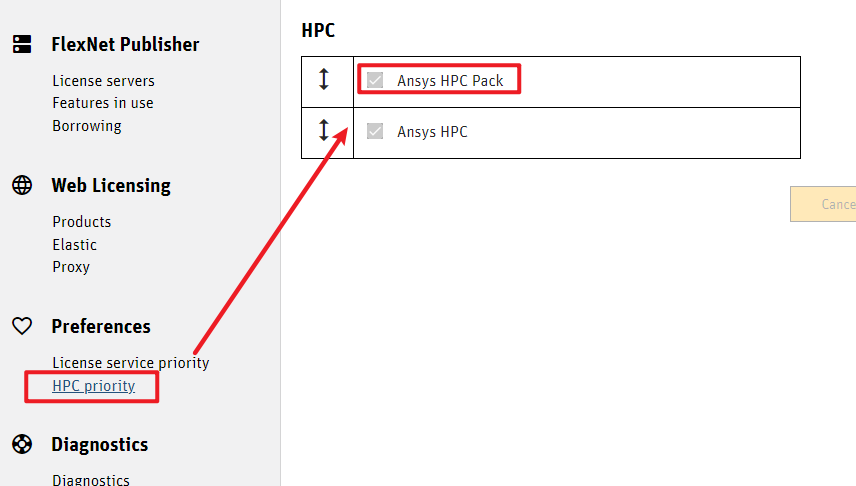
Task: Open Features in use page
Action: (103, 103)
